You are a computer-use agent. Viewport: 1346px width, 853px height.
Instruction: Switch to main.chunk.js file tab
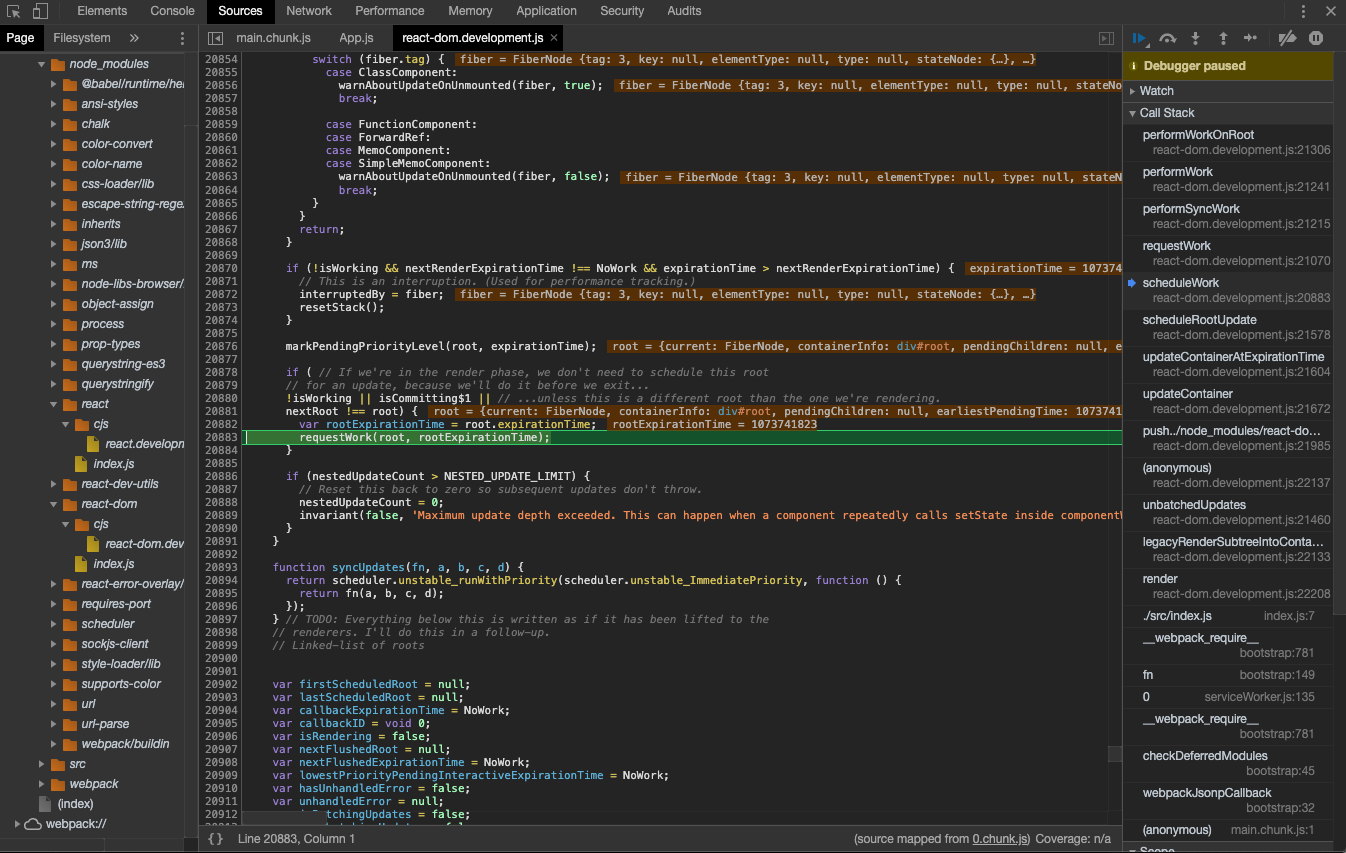(x=273, y=38)
